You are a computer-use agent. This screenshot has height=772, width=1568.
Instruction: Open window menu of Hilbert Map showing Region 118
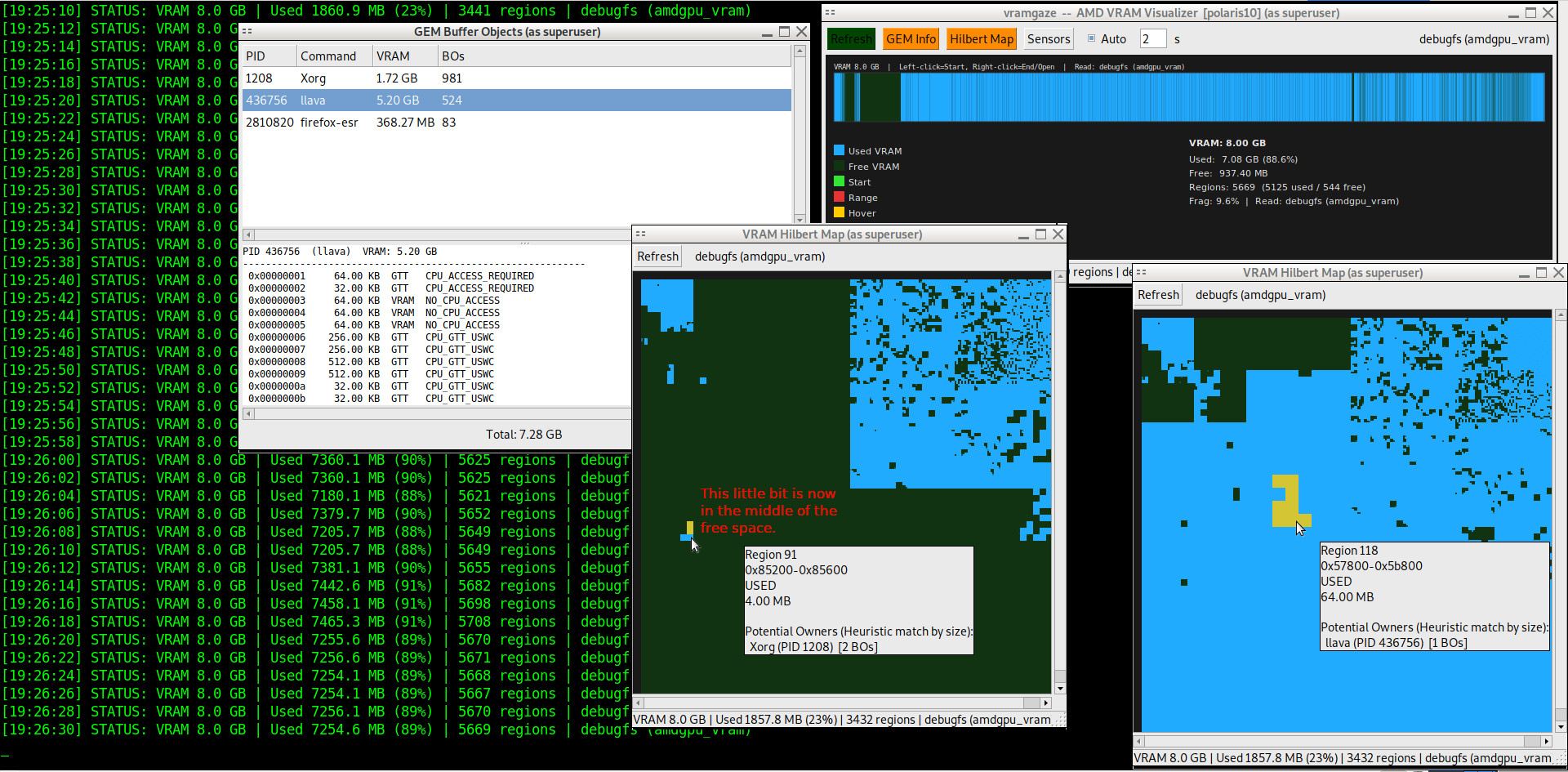(1141, 273)
